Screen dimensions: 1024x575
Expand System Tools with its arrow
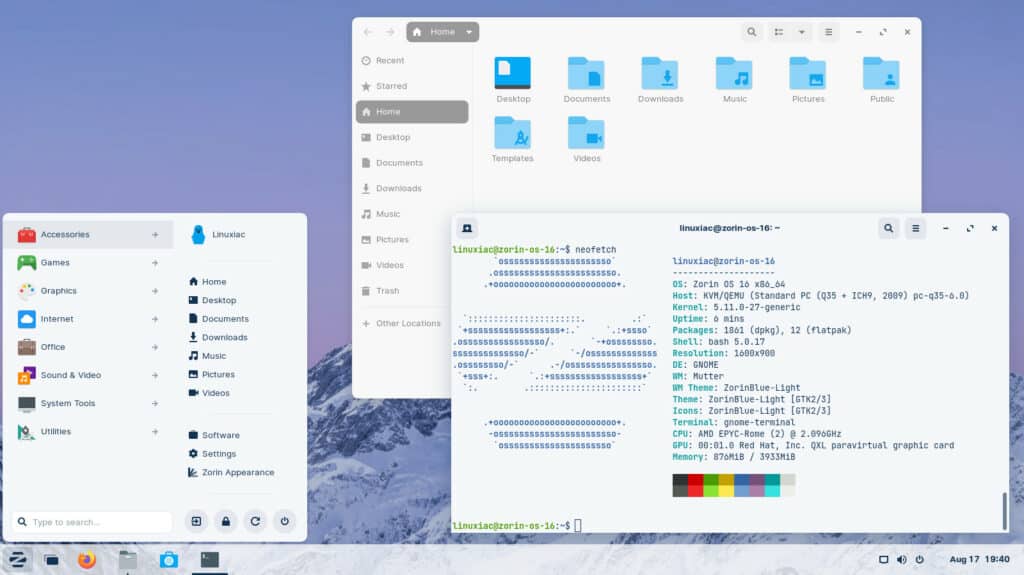(155, 404)
